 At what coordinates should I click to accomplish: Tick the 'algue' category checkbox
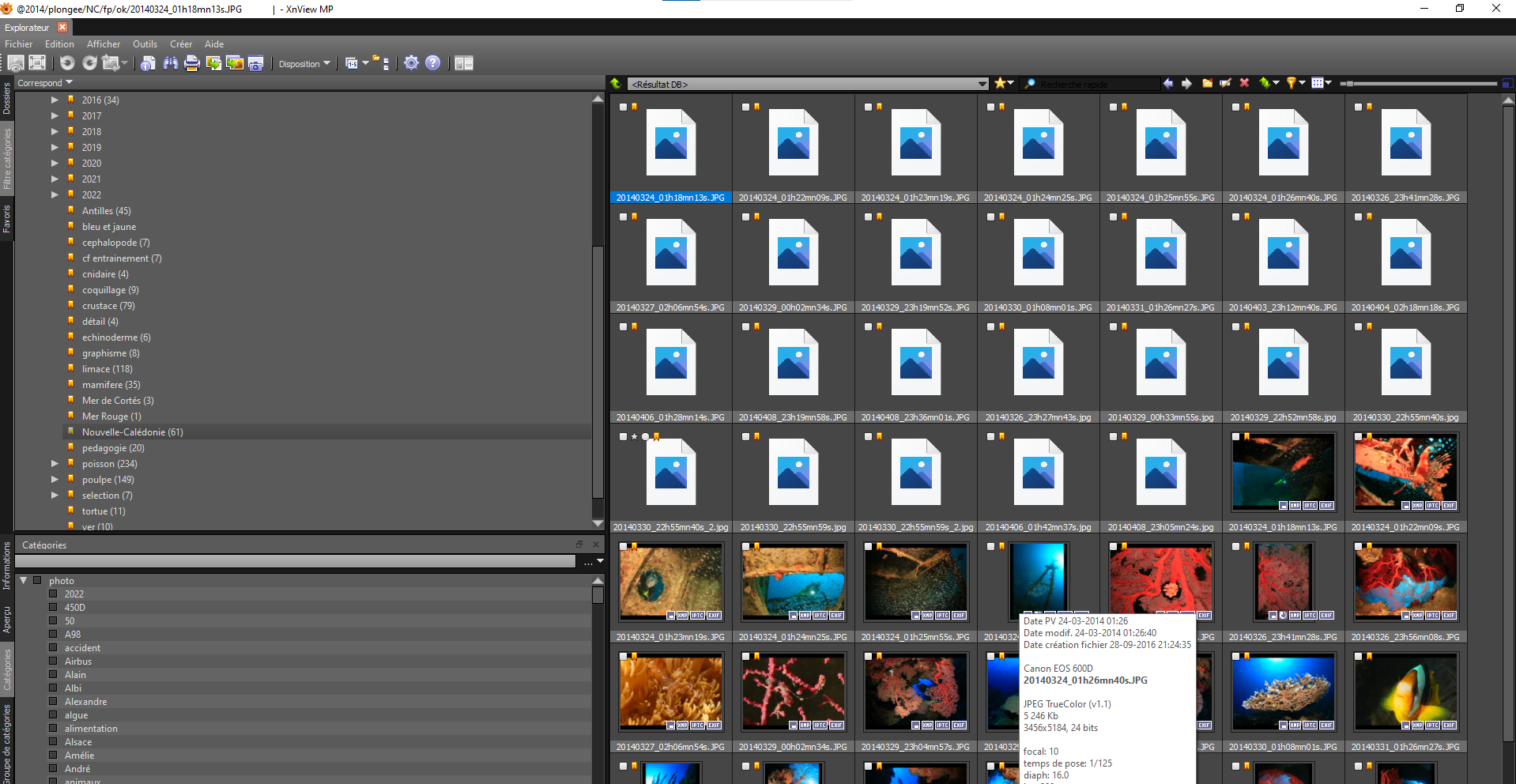point(53,715)
